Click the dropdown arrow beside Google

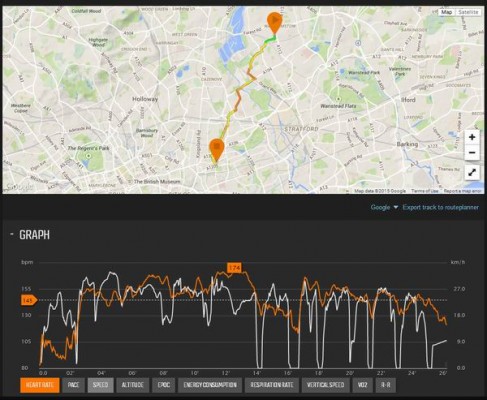pyautogui.click(x=396, y=207)
